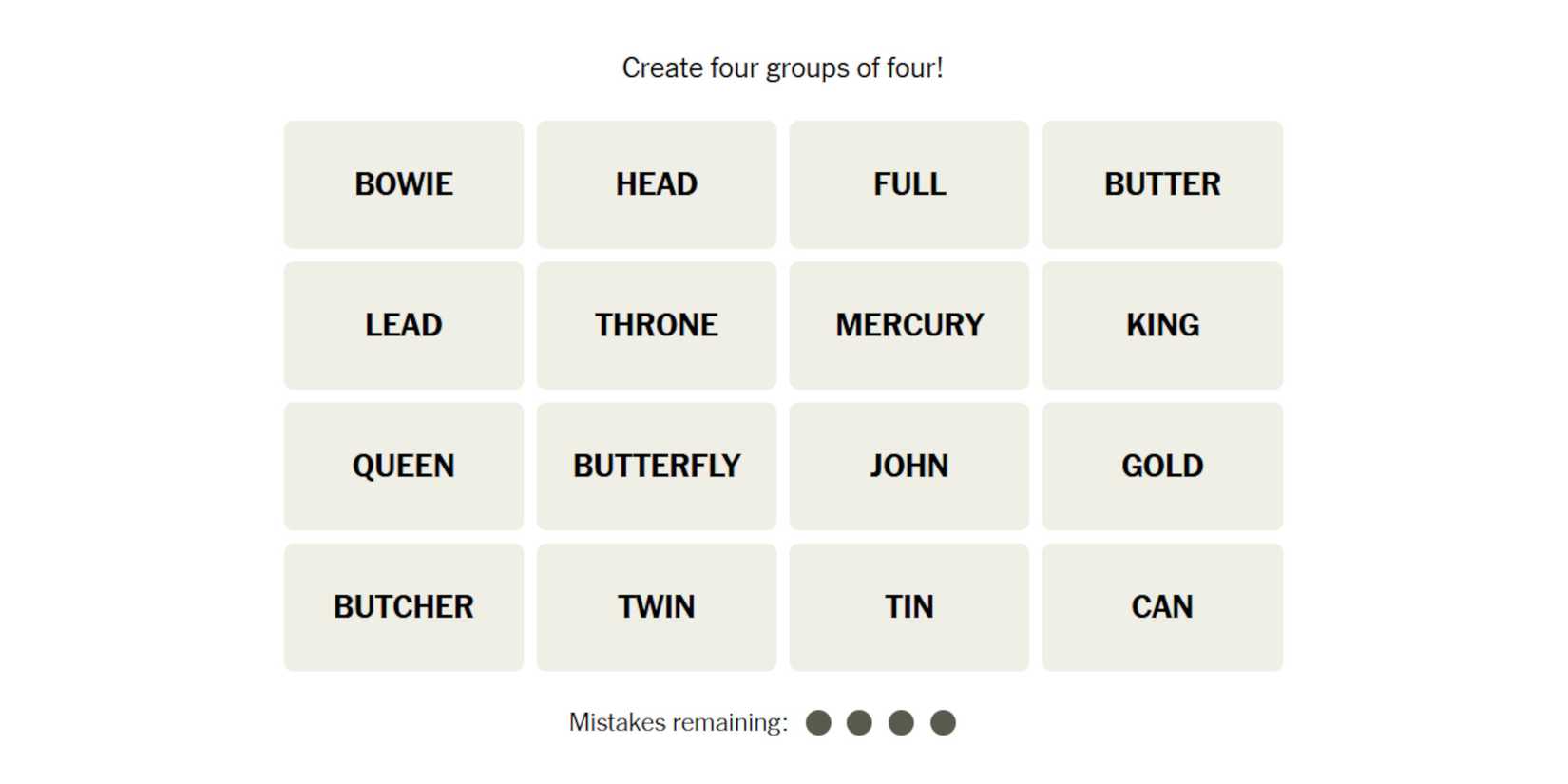Choose the LEAD word tile

click(x=403, y=325)
